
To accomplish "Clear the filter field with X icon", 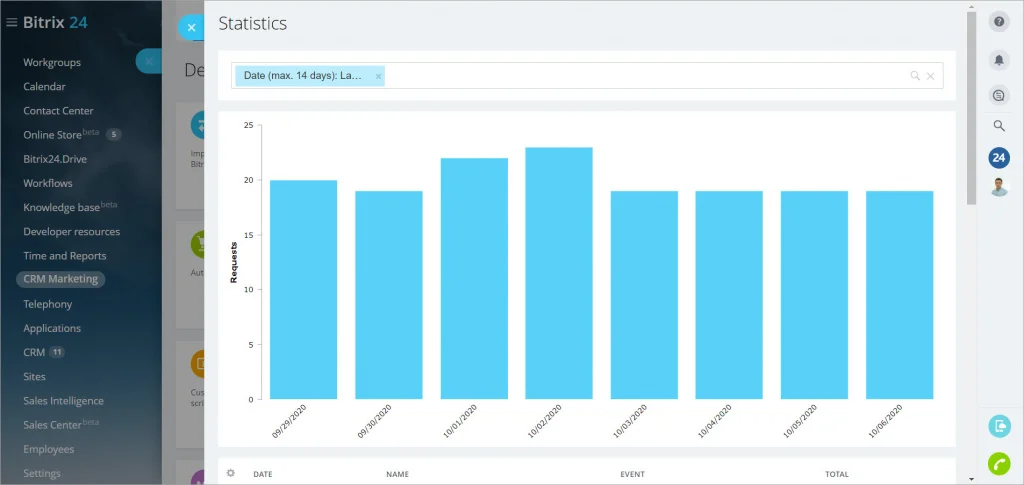I will (x=931, y=76).
